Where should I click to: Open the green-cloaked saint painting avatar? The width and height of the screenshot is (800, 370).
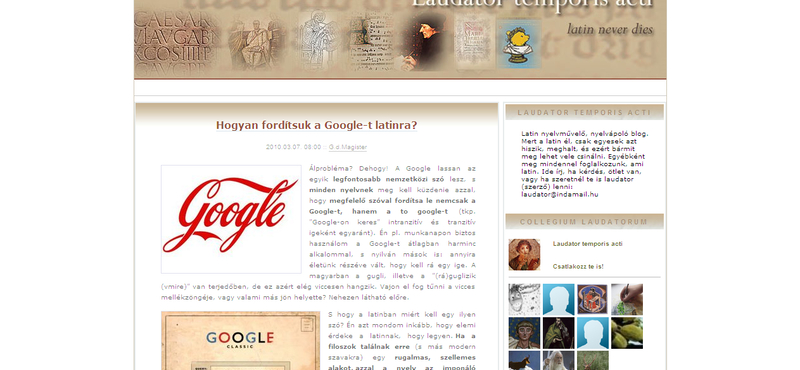pos(558,333)
